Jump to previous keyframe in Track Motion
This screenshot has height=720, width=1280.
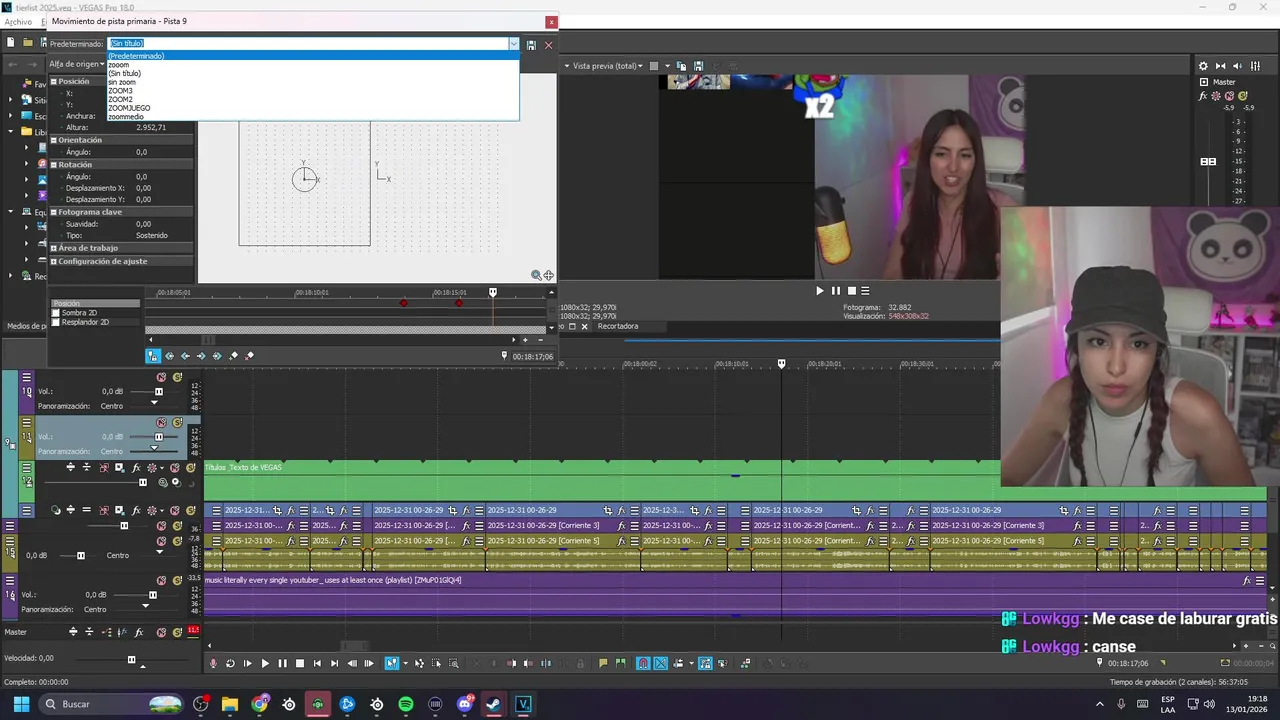tap(185, 356)
